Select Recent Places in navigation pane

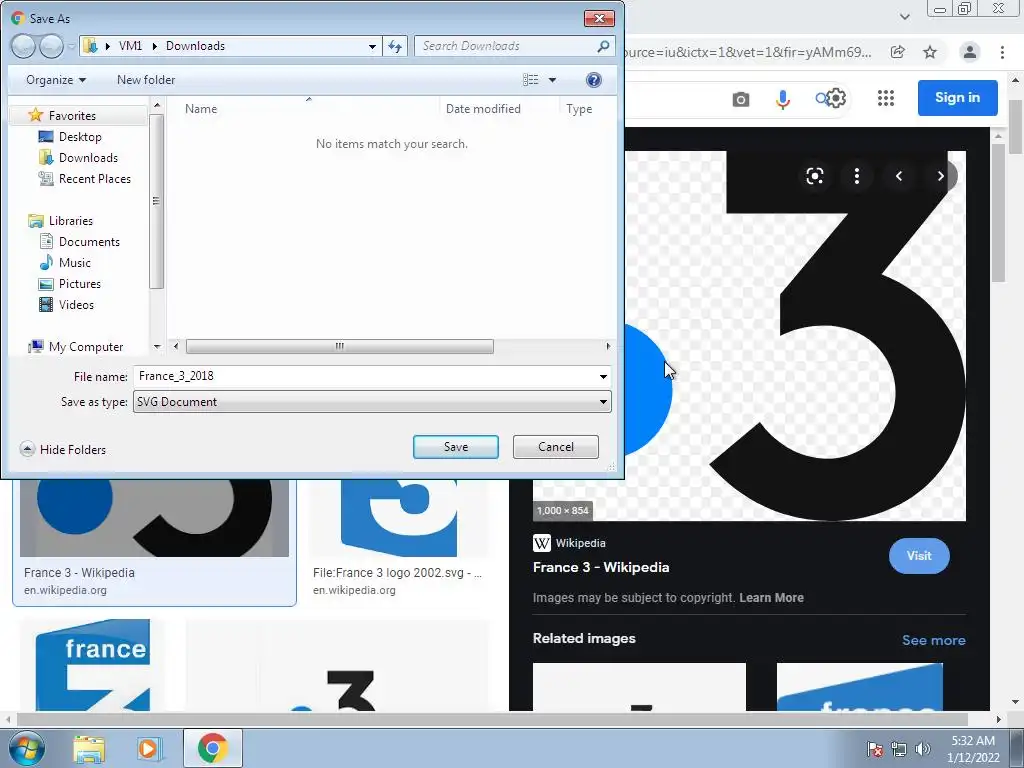pyautogui.click(x=94, y=178)
